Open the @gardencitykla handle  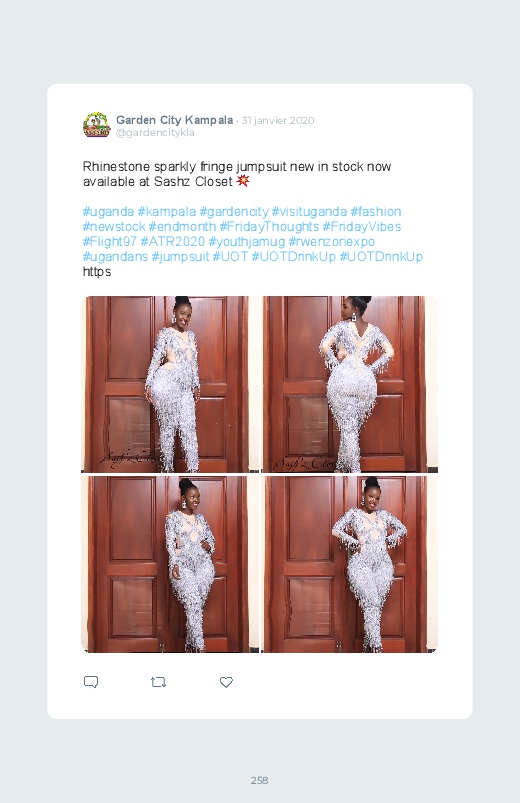[155, 133]
